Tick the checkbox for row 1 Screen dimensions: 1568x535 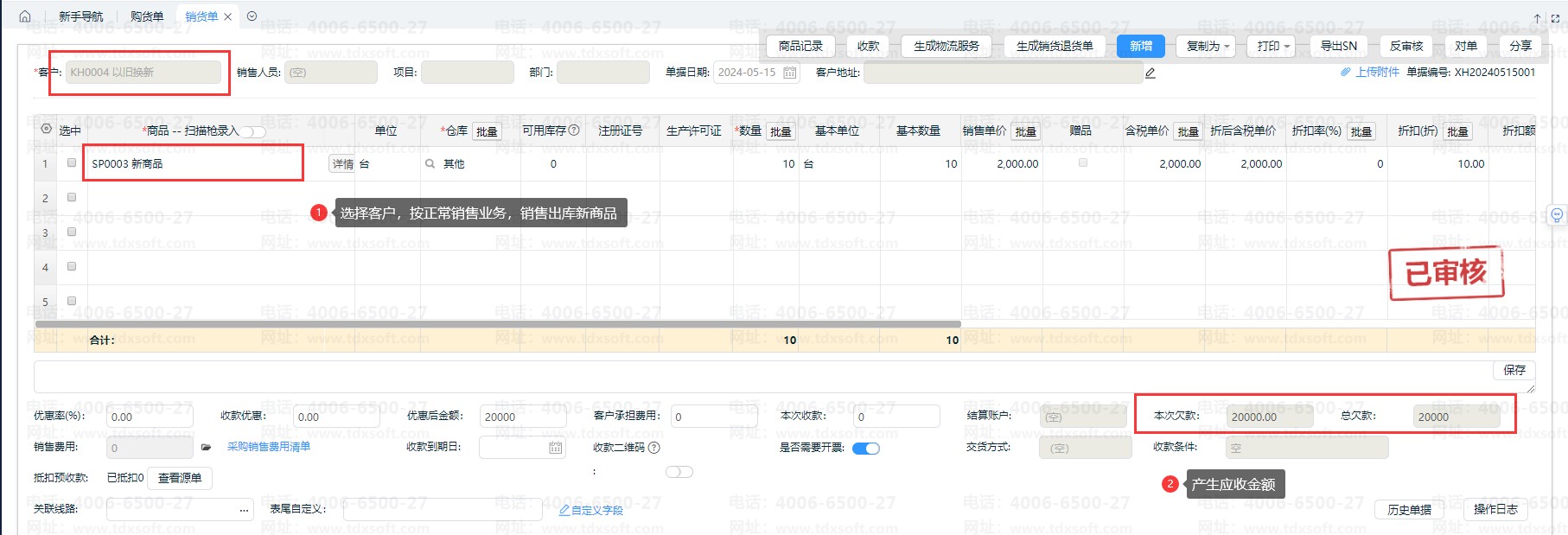72,162
